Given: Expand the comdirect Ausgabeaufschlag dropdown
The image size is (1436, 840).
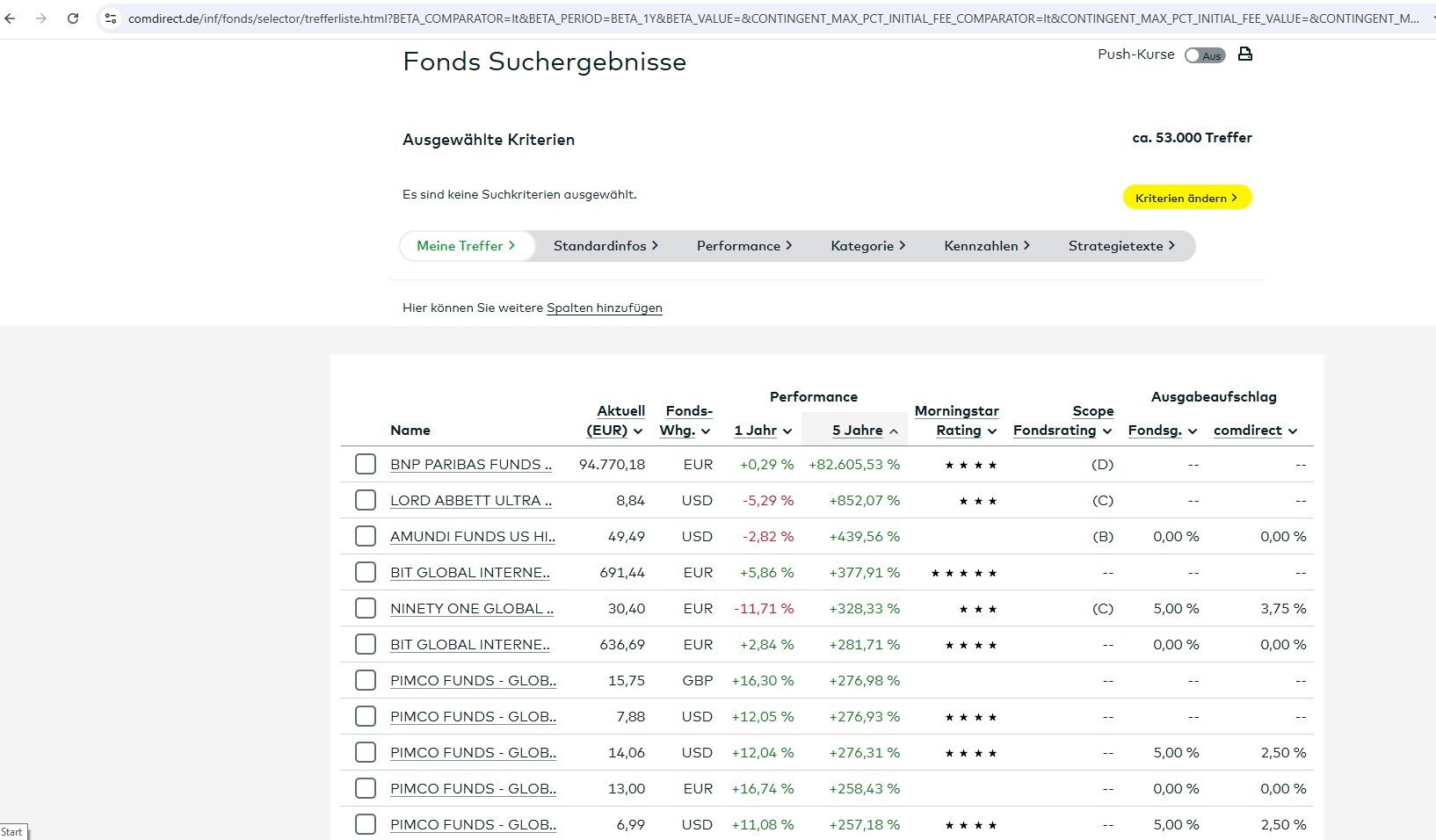Looking at the screenshot, I should click(x=1293, y=431).
